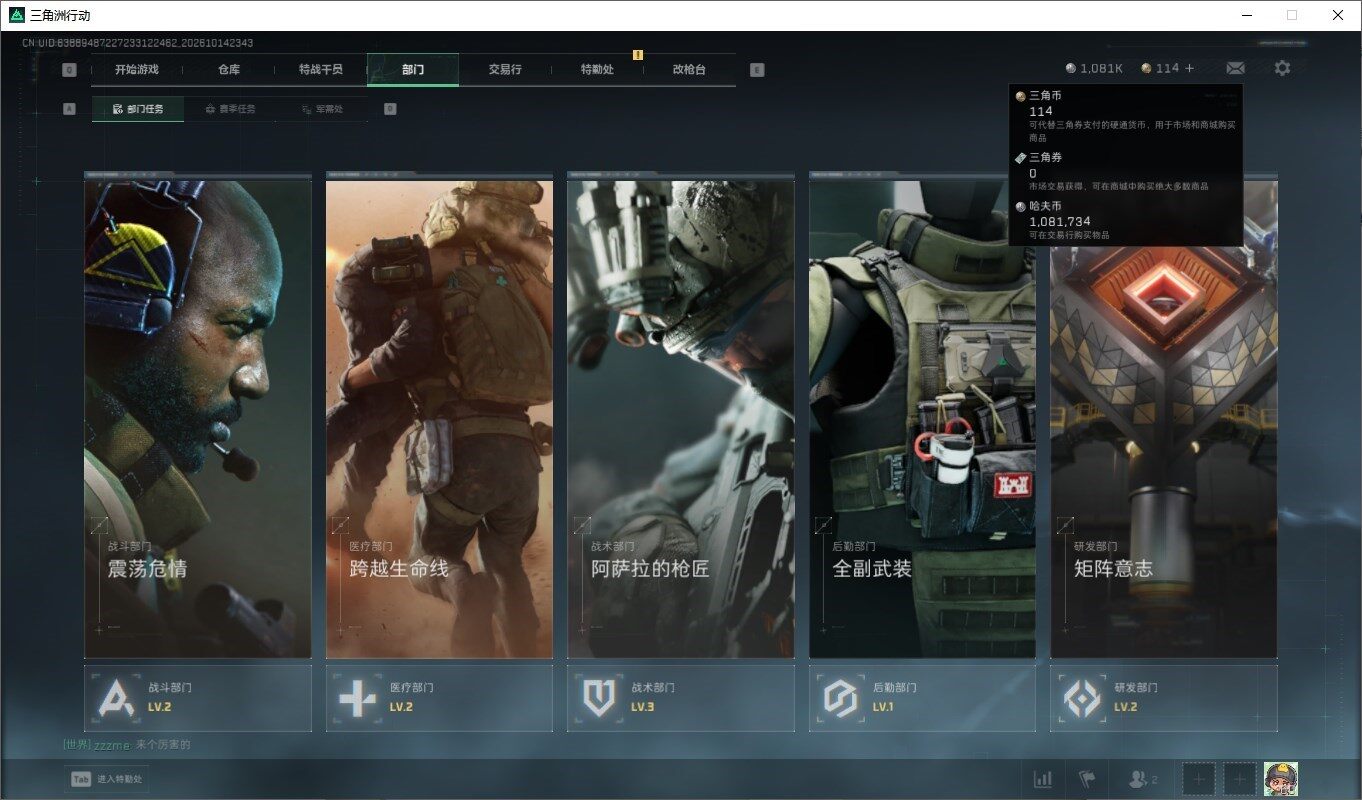Click the 战术部门 shield icon

[598, 697]
